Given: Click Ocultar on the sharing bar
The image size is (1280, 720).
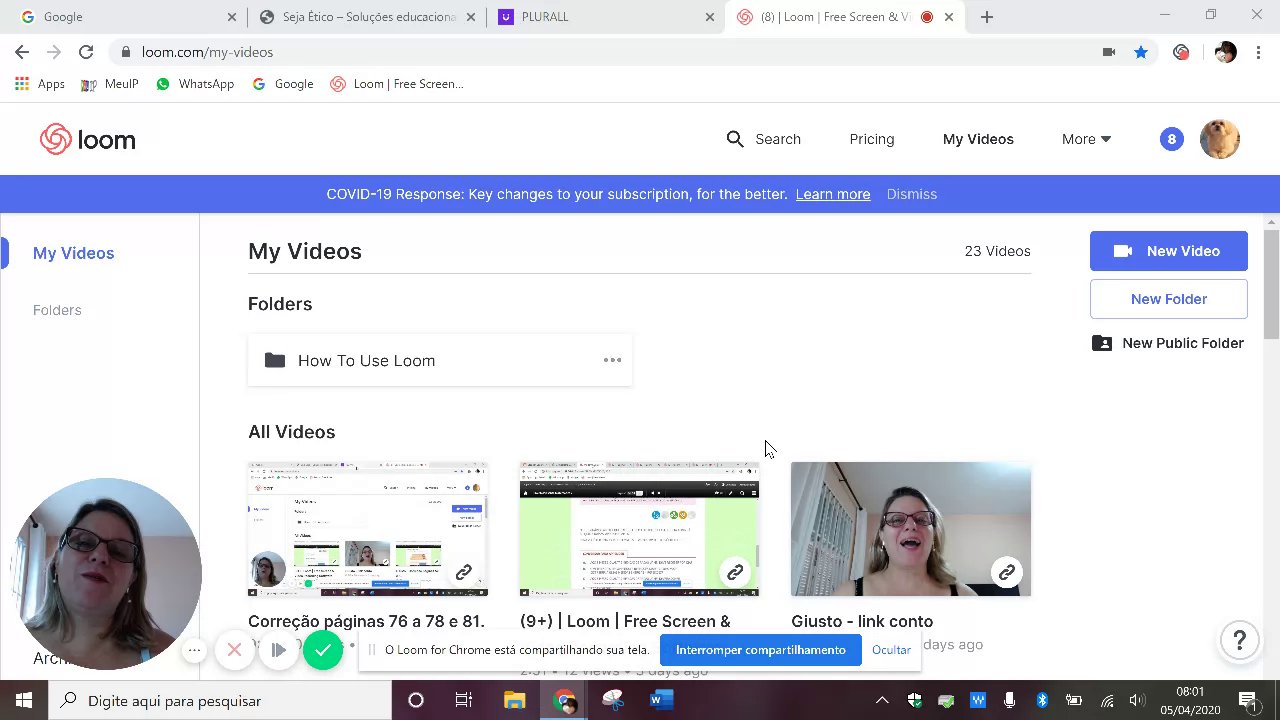Looking at the screenshot, I should click(891, 650).
